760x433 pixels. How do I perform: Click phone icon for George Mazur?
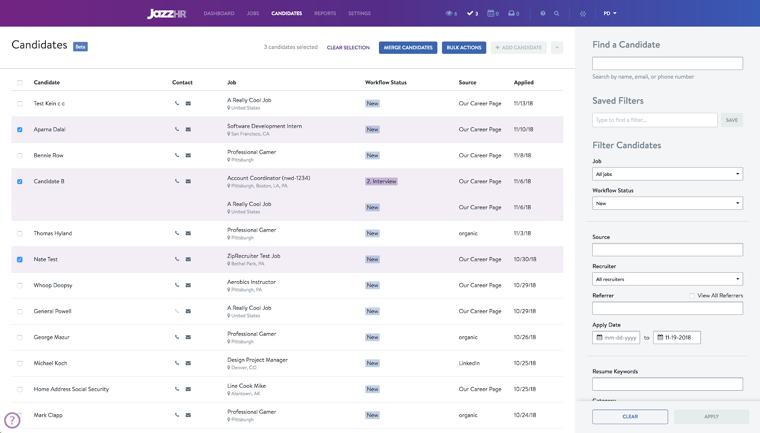click(177, 337)
